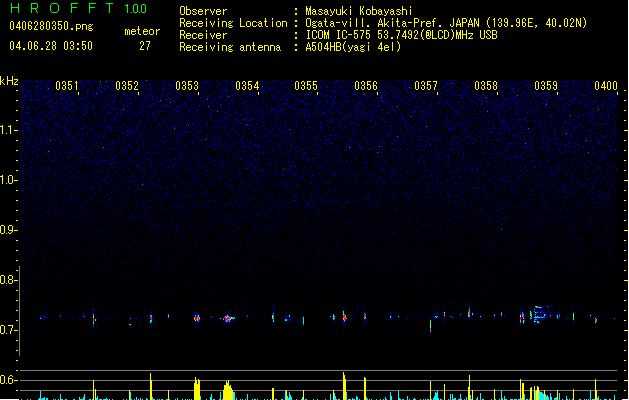Click the 'meteor' label above the count

142,31
